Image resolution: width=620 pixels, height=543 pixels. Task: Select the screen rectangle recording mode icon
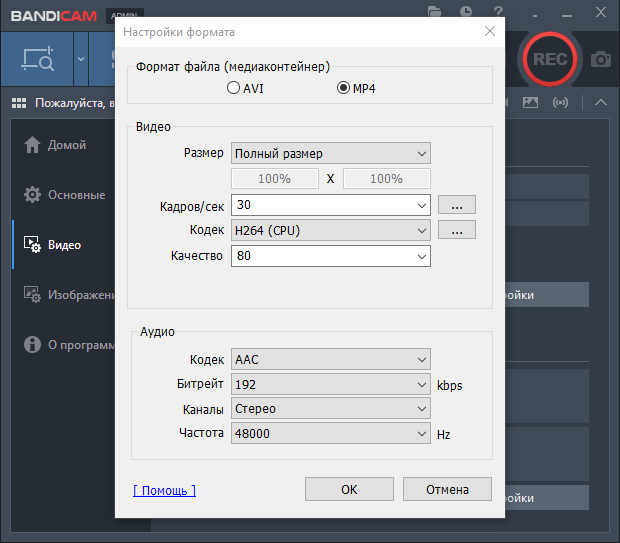(38, 59)
